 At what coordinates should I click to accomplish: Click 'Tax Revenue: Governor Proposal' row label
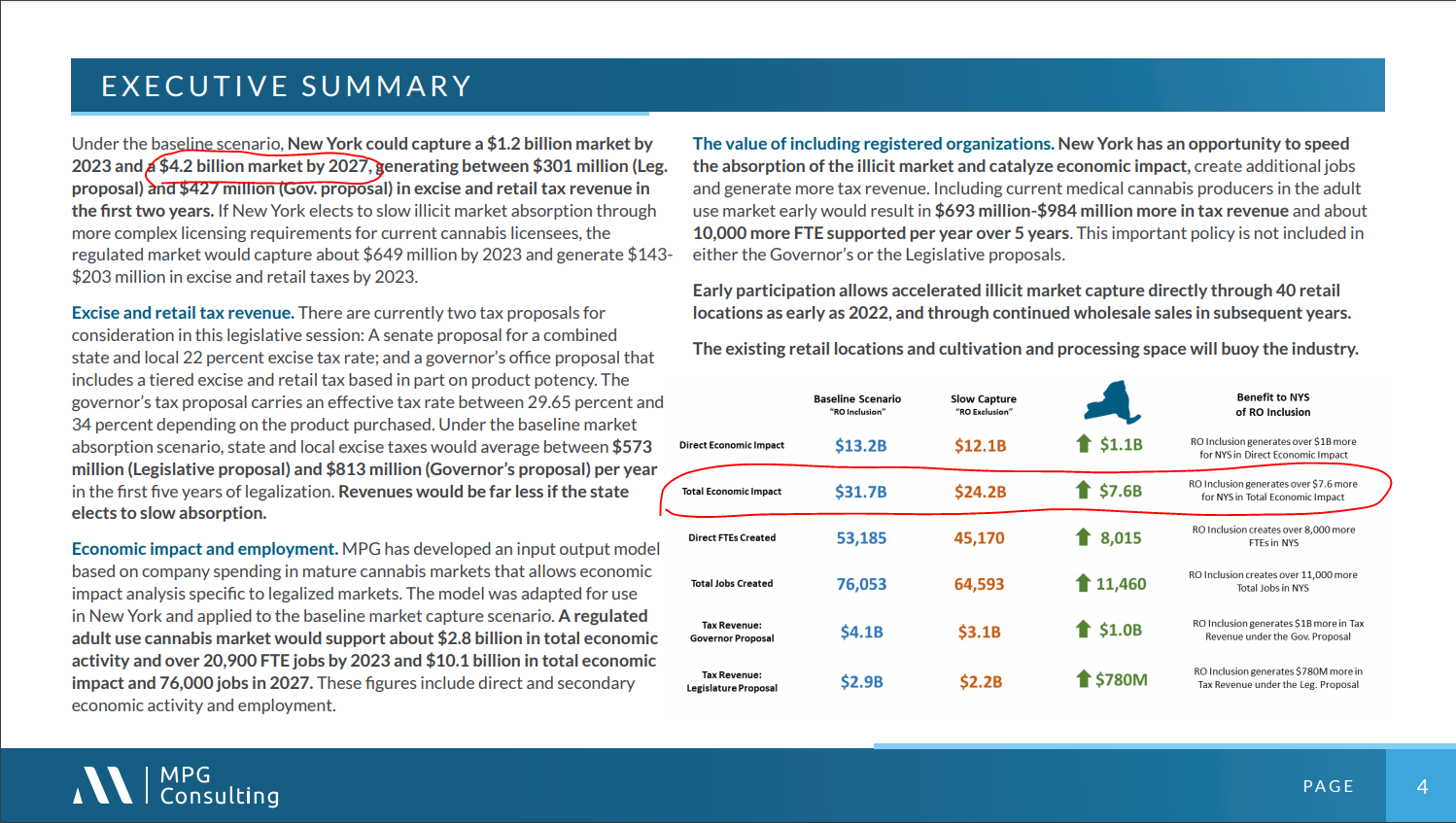click(732, 632)
